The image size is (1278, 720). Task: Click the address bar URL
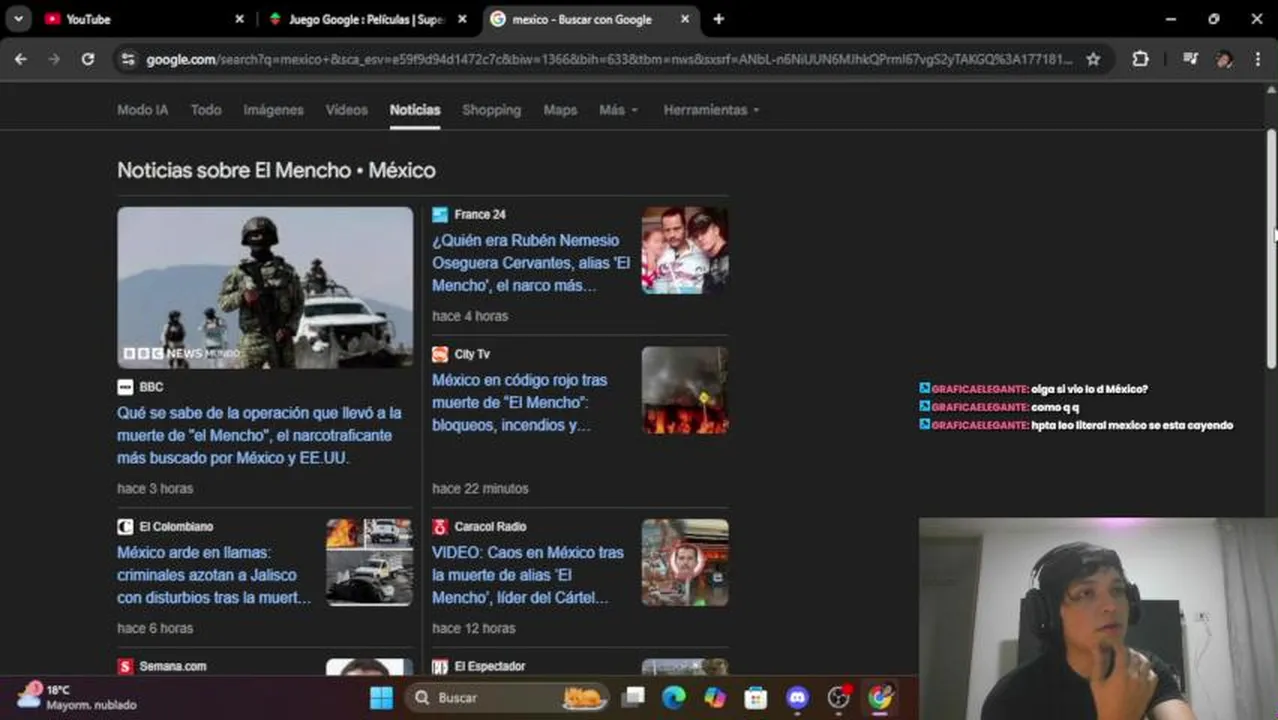pos(609,59)
